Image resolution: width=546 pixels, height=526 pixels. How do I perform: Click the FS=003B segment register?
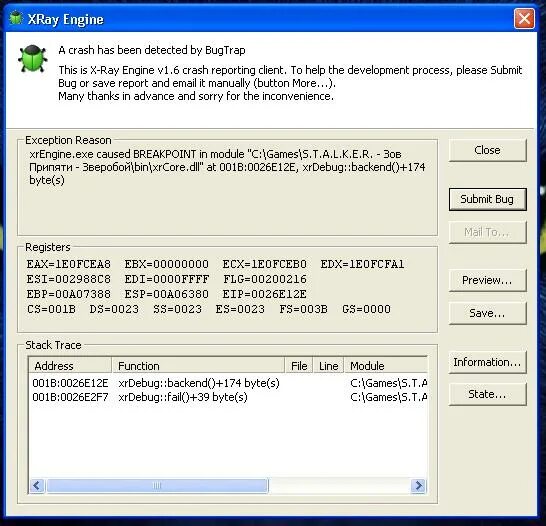[303, 309]
